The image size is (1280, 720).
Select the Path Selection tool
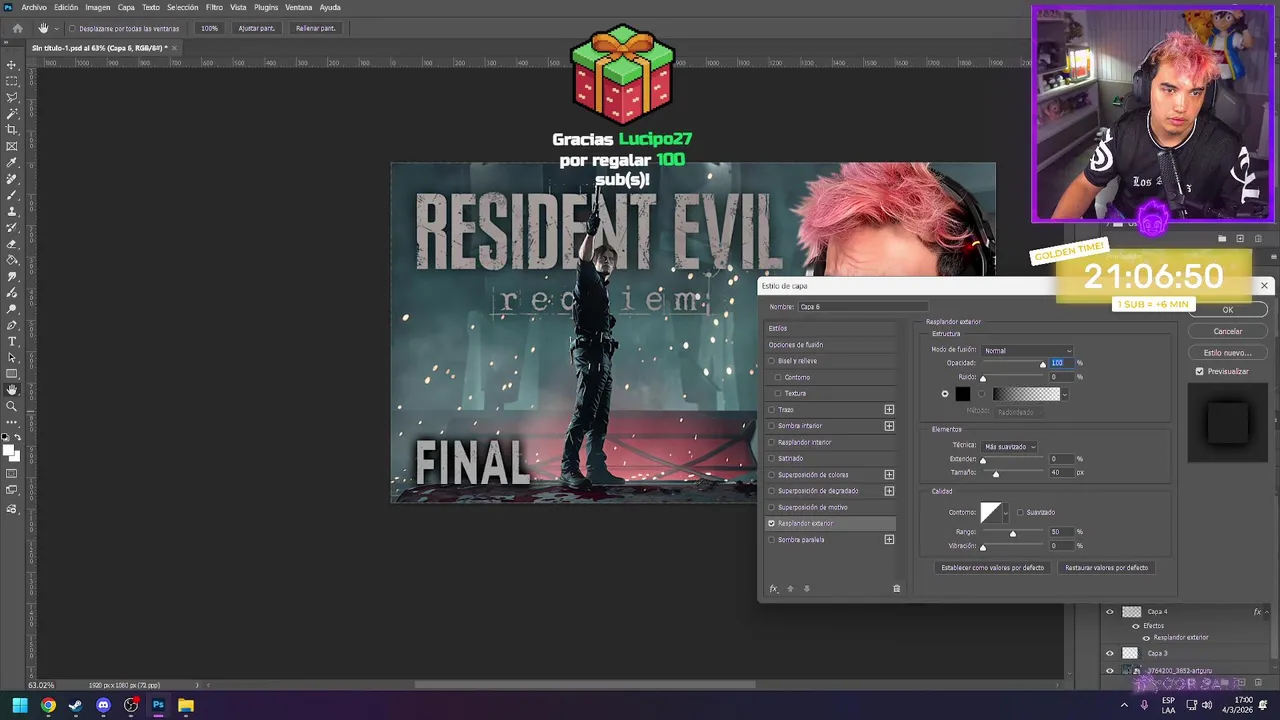[x=12, y=357]
